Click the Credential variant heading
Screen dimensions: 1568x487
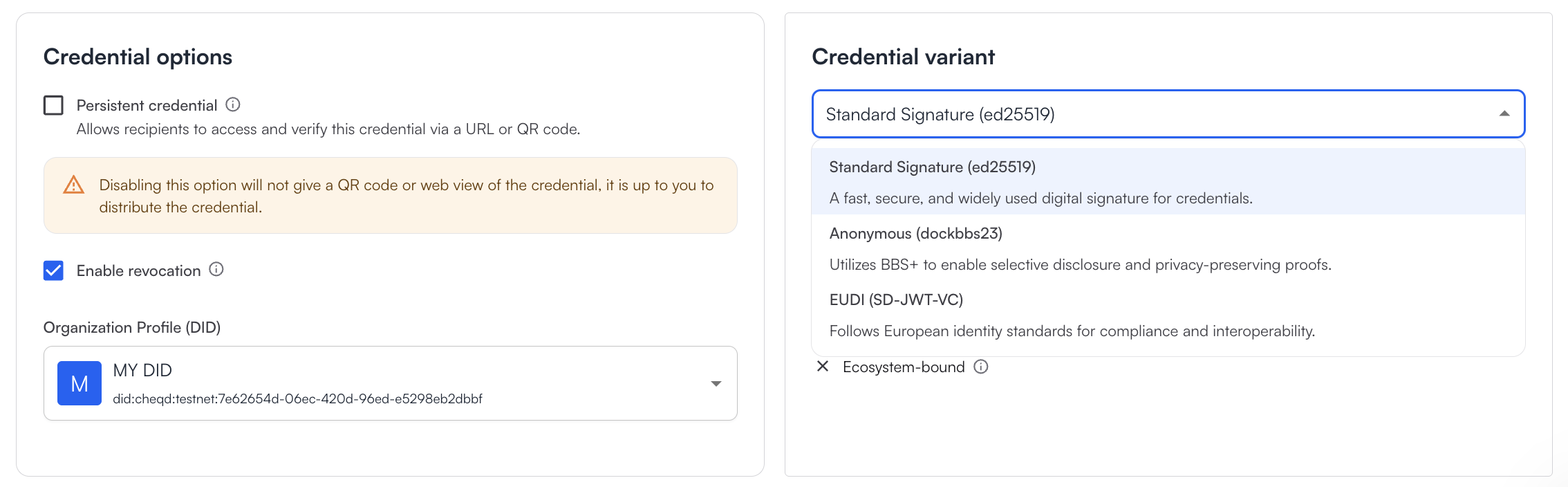(903, 57)
